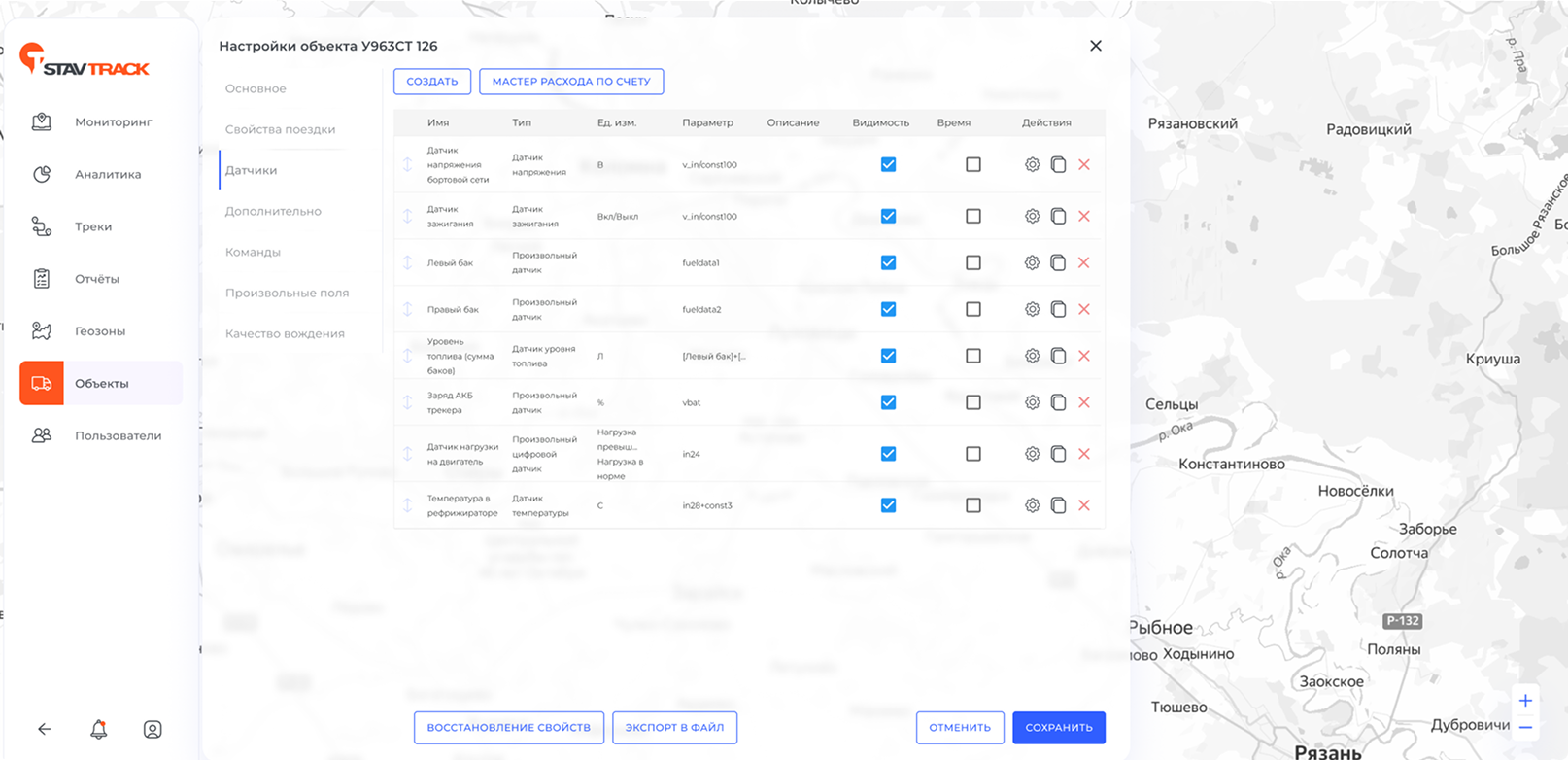Delete the Датчик зажигания sensor
Image resolution: width=1568 pixels, height=760 pixels.
(x=1084, y=216)
